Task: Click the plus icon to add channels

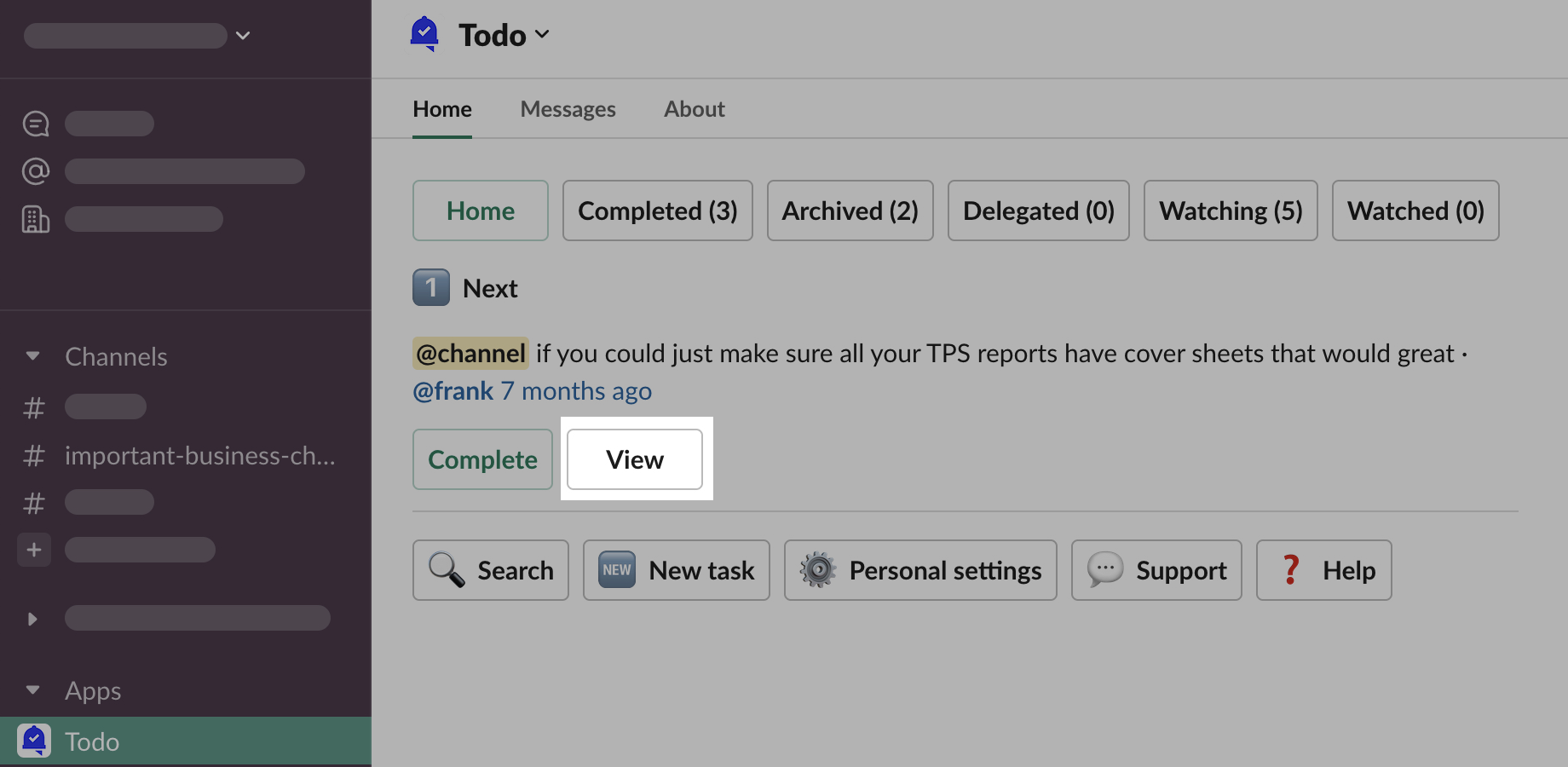Action: (x=34, y=550)
